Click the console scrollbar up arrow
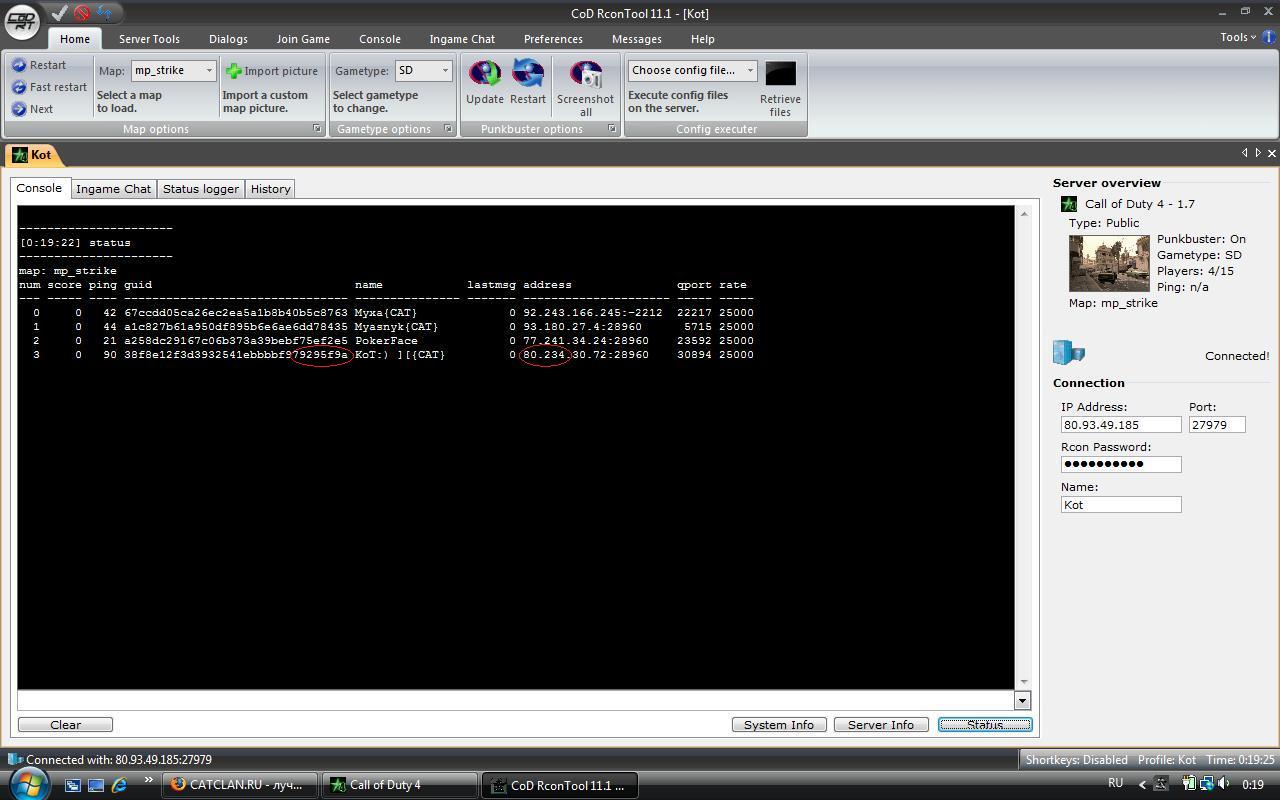The width and height of the screenshot is (1280, 800). [1023, 213]
